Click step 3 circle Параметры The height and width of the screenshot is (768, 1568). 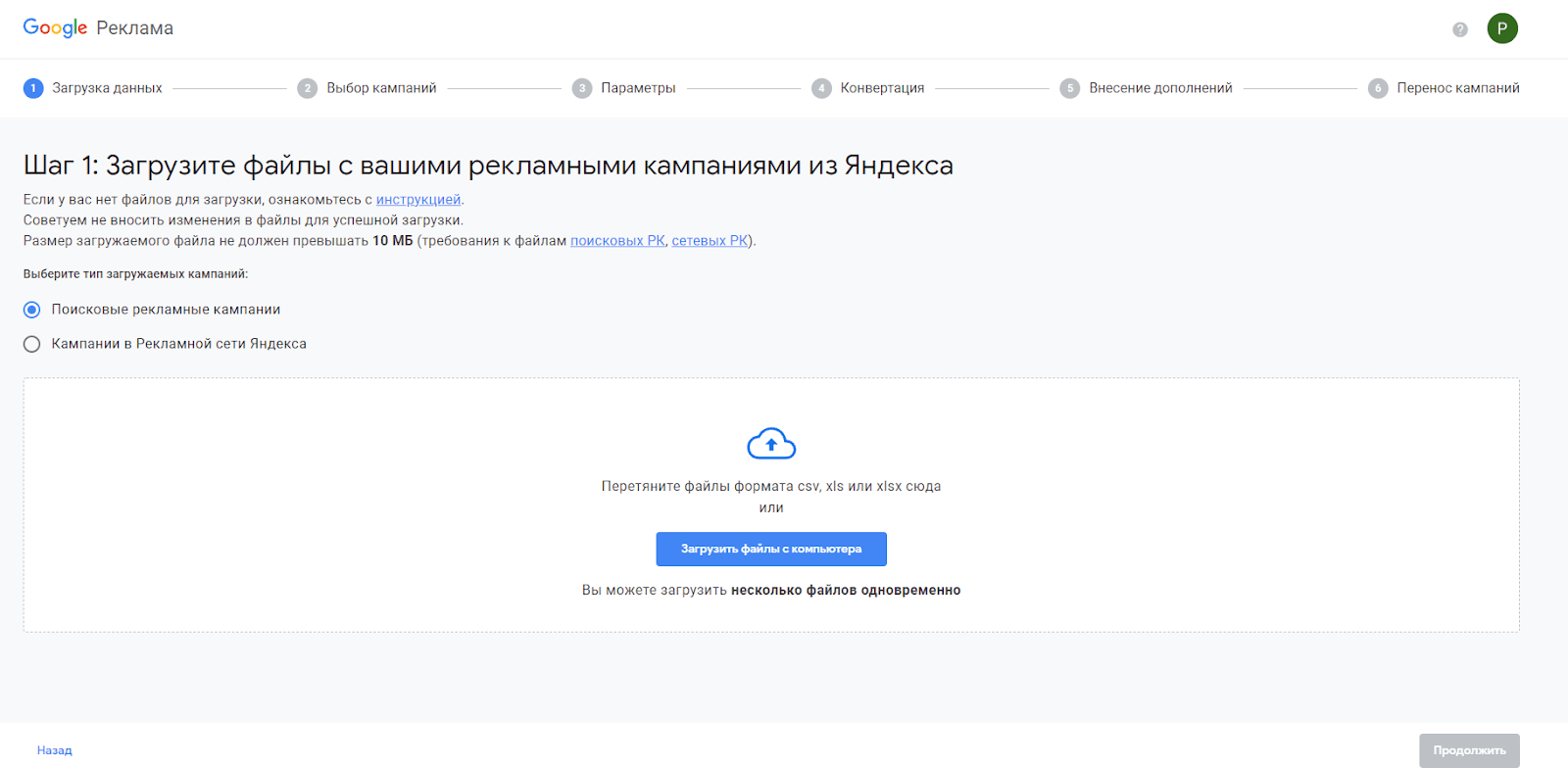point(582,88)
